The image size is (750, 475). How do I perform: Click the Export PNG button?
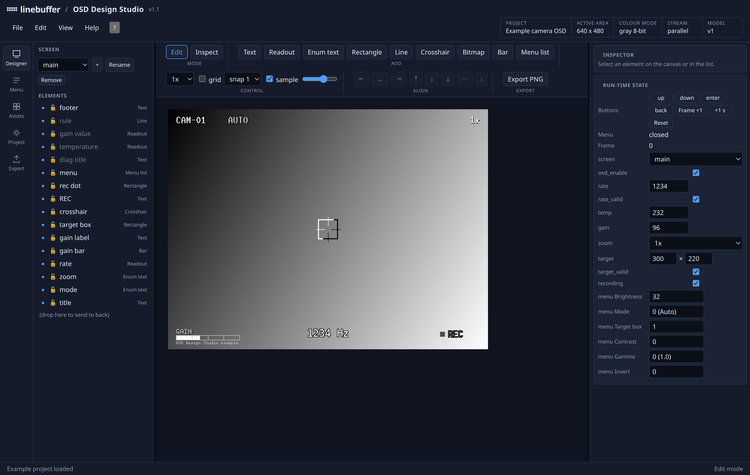(525, 79)
